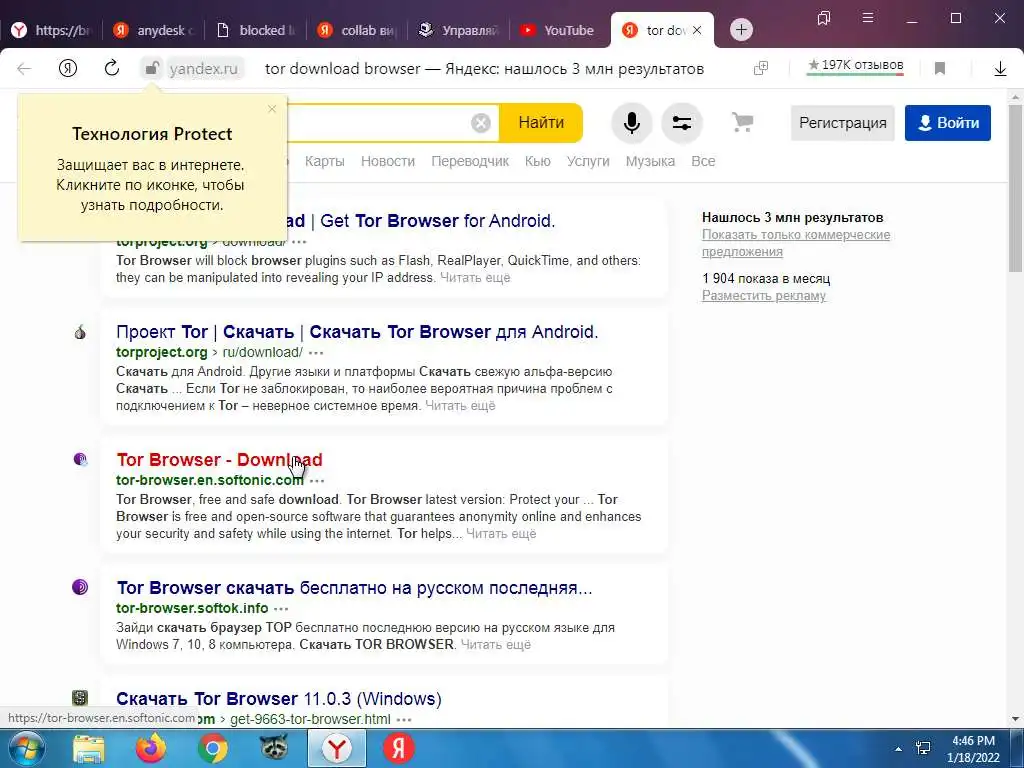The width and height of the screenshot is (1024, 768).
Task: Switch to the Переводчик tab
Action: [470, 161]
